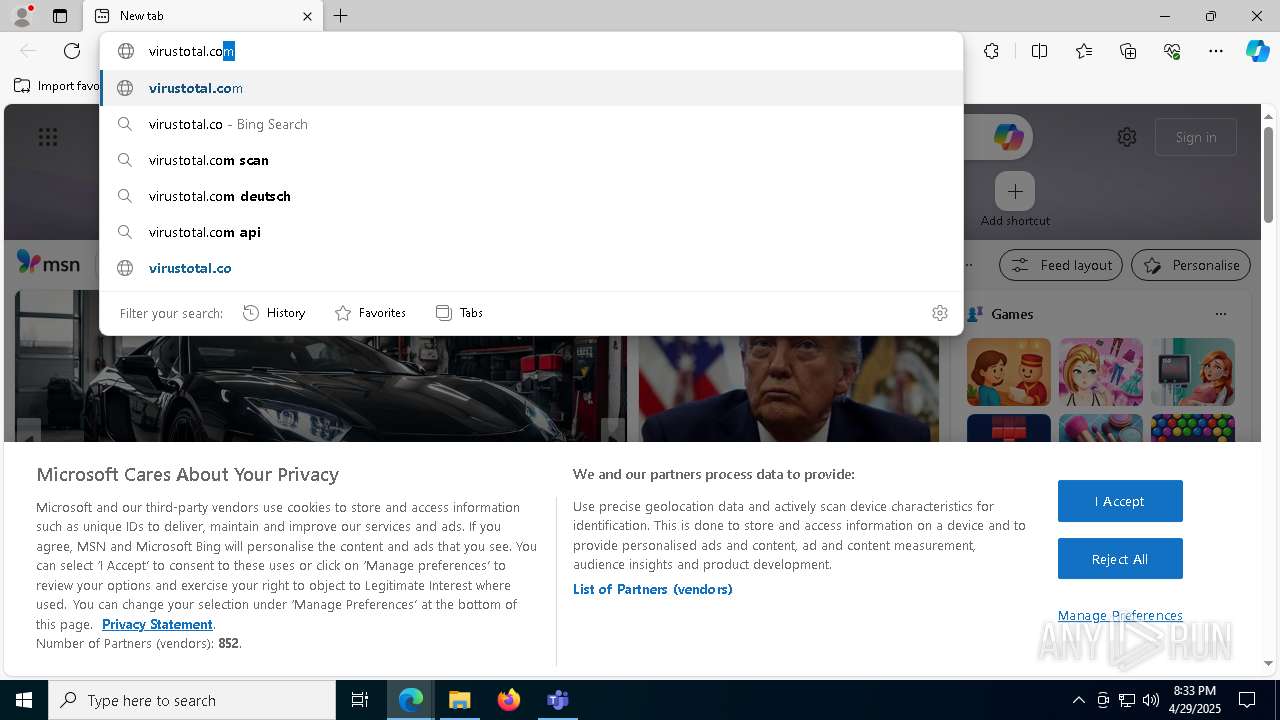Open address bar search settings gear
This screenshot has width=1280, height=720.
[x=939, y=313]
